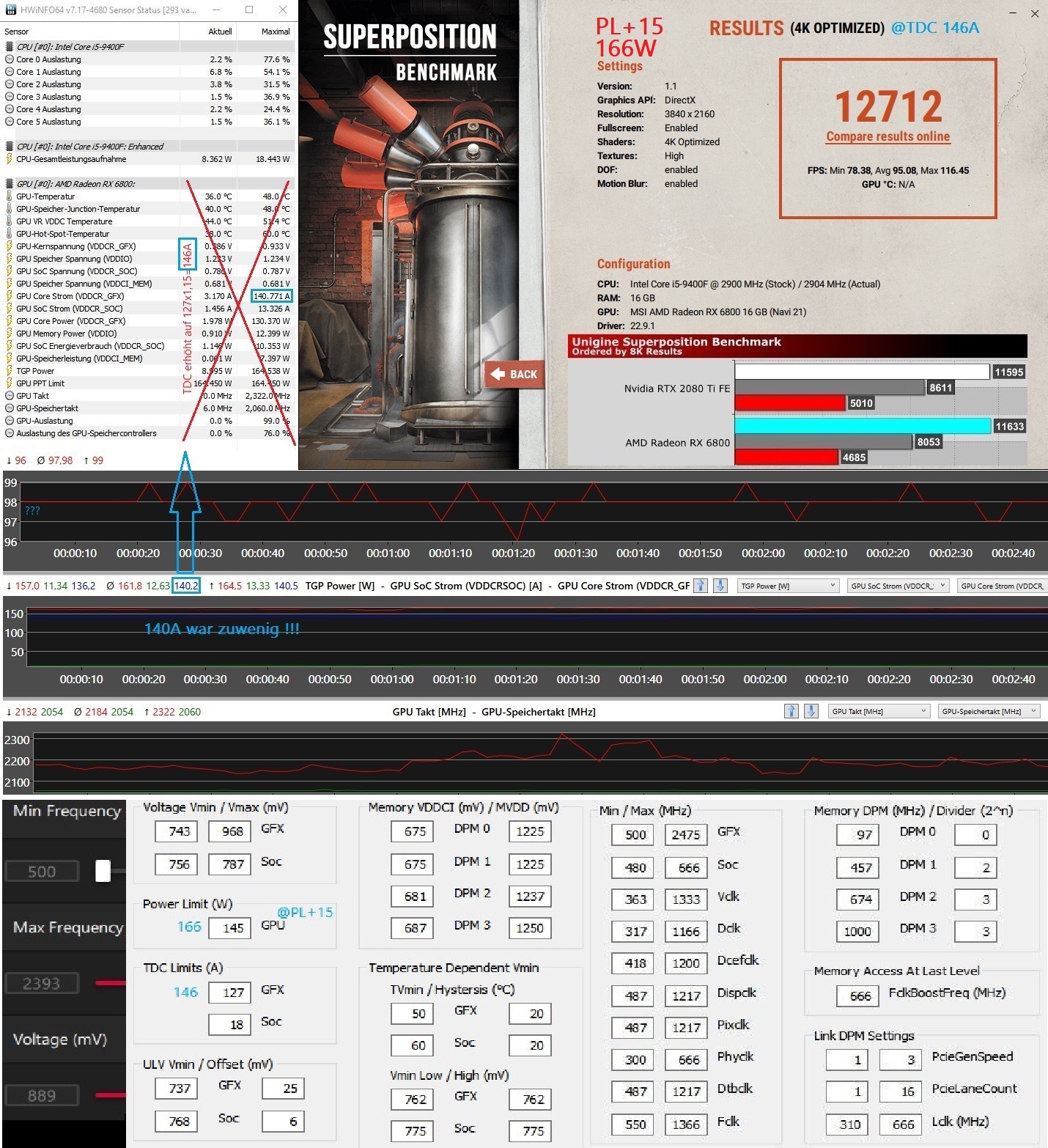The height and width of the screenshot is (1148, 1048).
Task: Click the GPU PPT Limit row icon
Action: coord(10,383)
